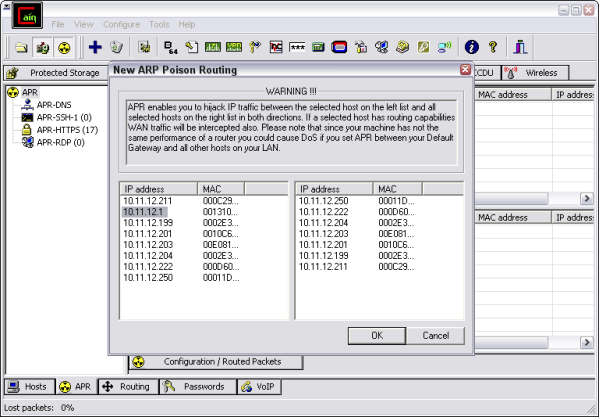The height and width of the screenshot is (418, 600).
Task: Open the Cisco Type-7 Password Decoder icon
Action: (213, 47)
